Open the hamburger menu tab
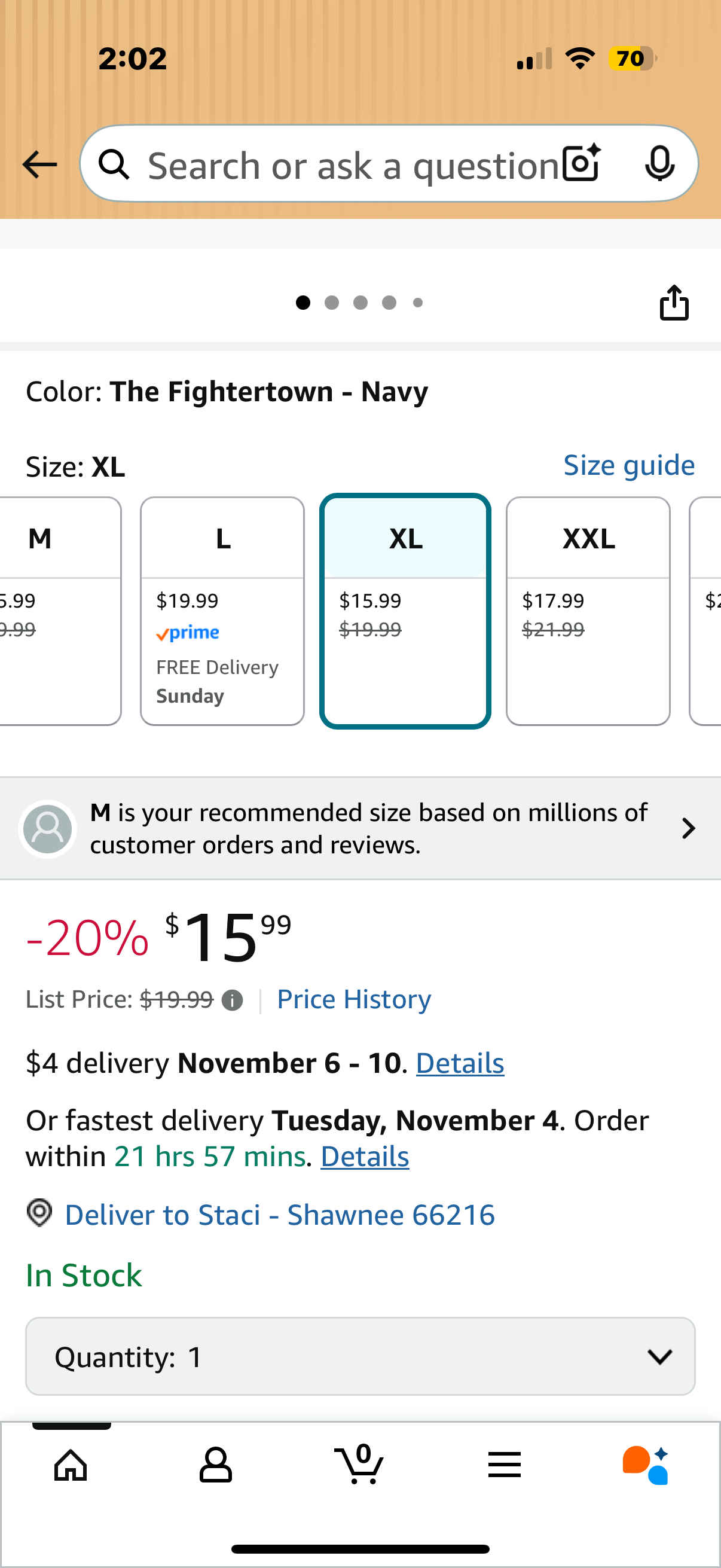The image size is (721, 1568). (505, 1465)
